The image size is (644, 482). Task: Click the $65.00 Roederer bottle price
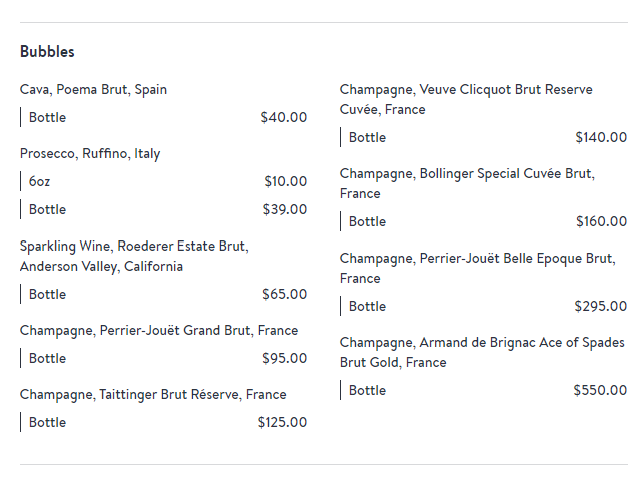click(x=285, y=294)
